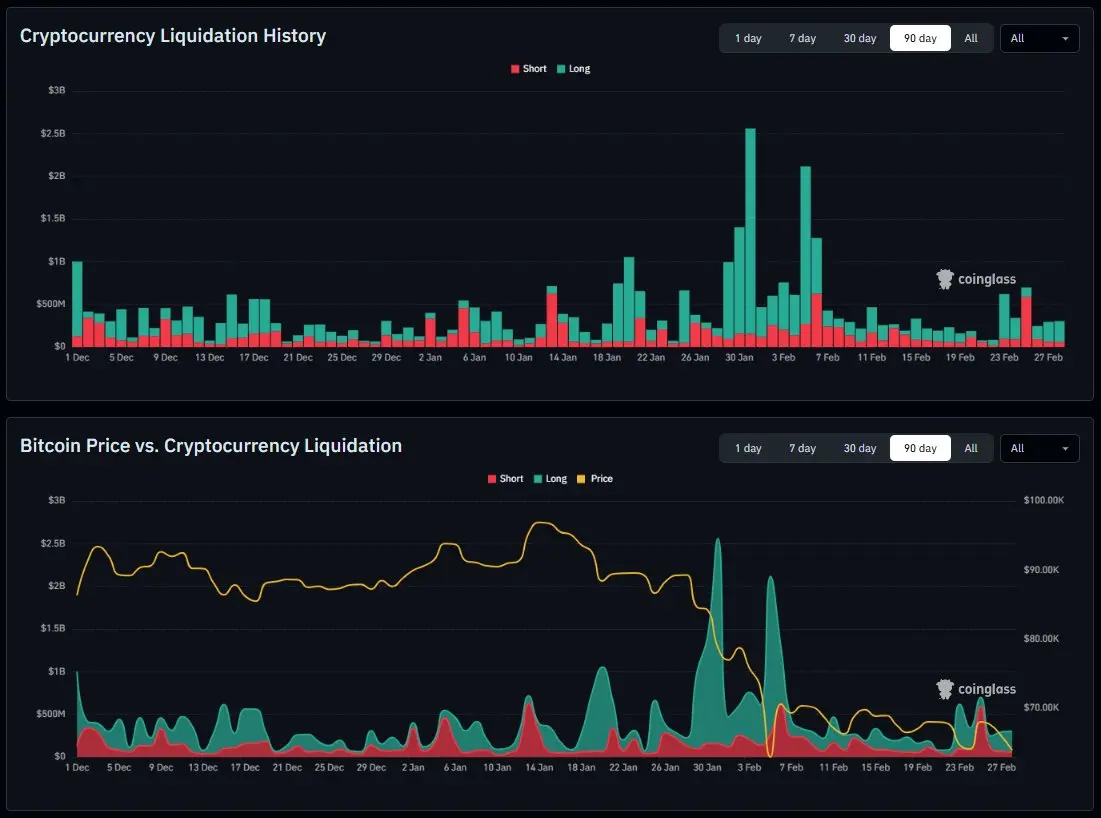Switch Liquidation History to 30 day view
Screen dimensions: 1101x818
click(859, 39)
